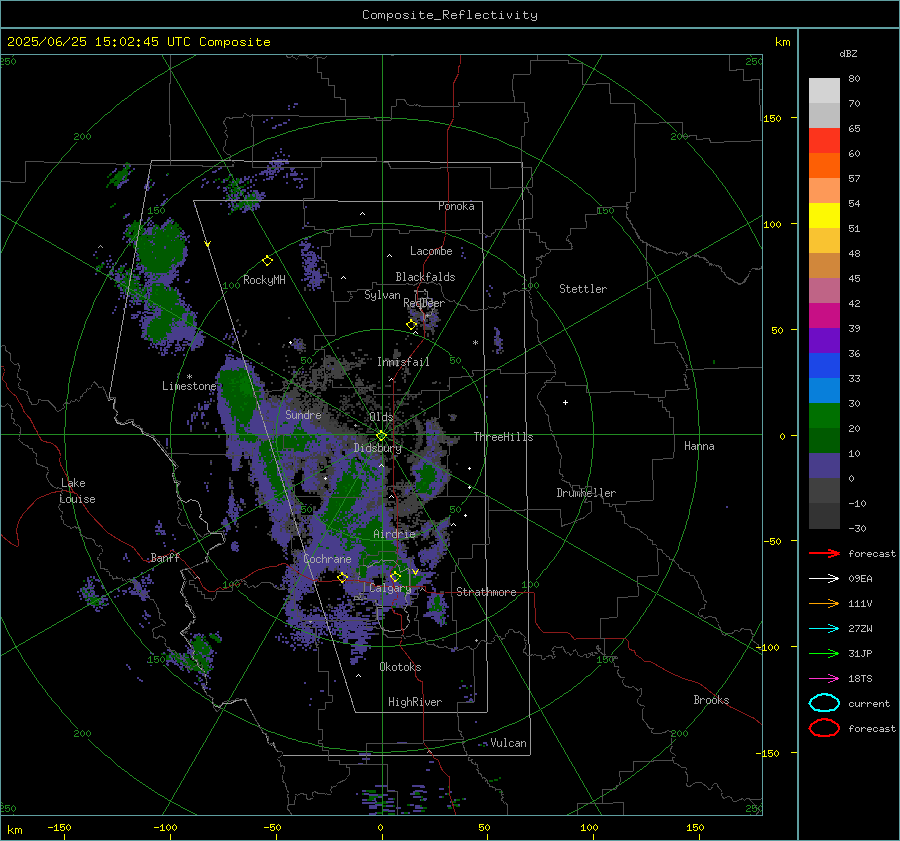Select the radar-center diamond between Olds and Didsbury
900x841 pixels.
pyautogui.click(x=381, y=436)
